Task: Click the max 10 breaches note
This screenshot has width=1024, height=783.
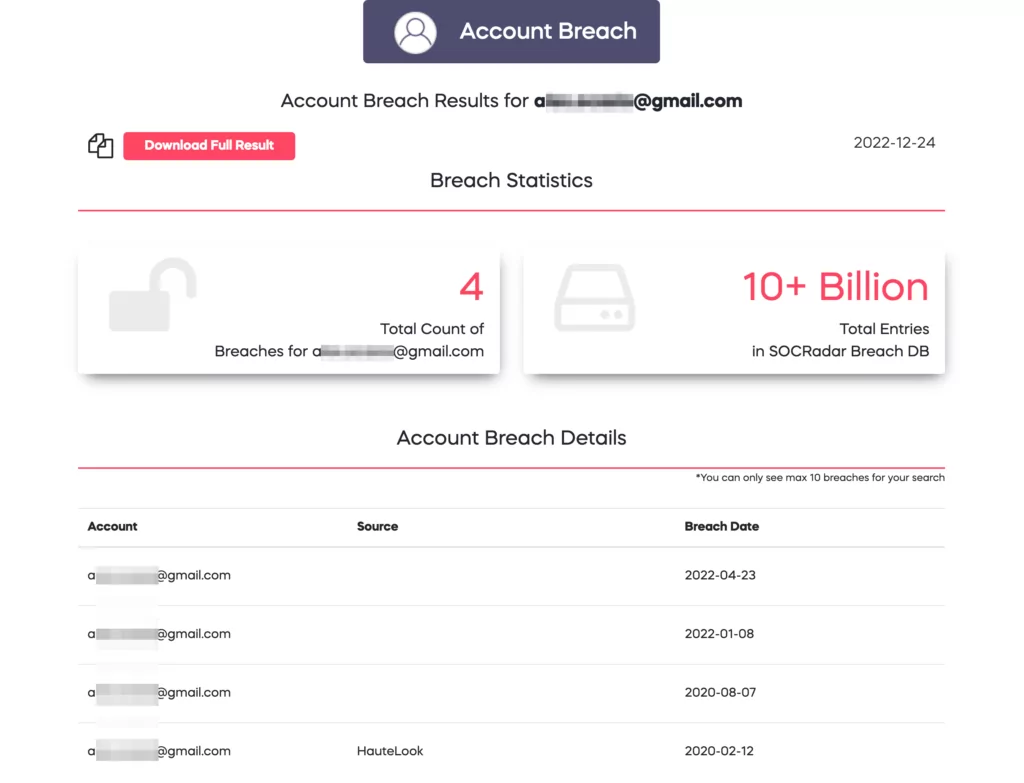Action: [820, 478]
